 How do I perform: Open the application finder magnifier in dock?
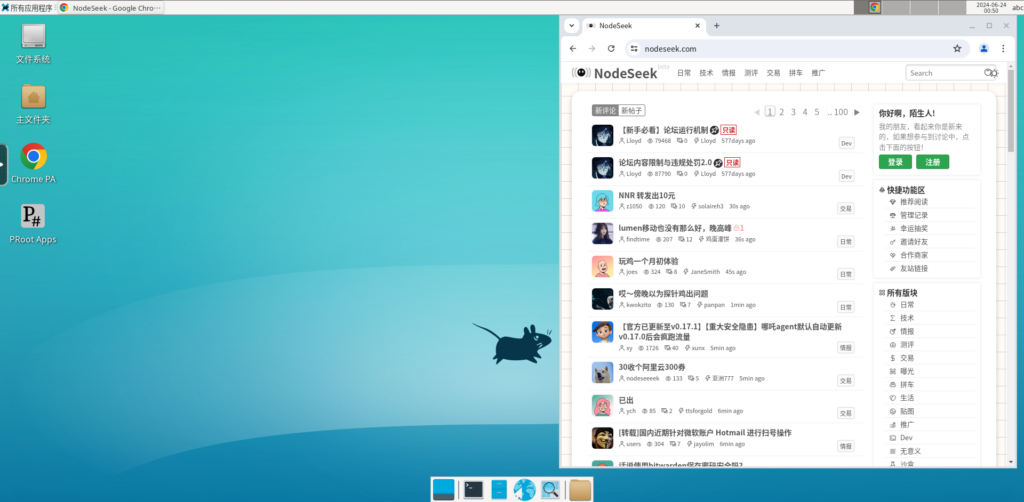point(549,489)
